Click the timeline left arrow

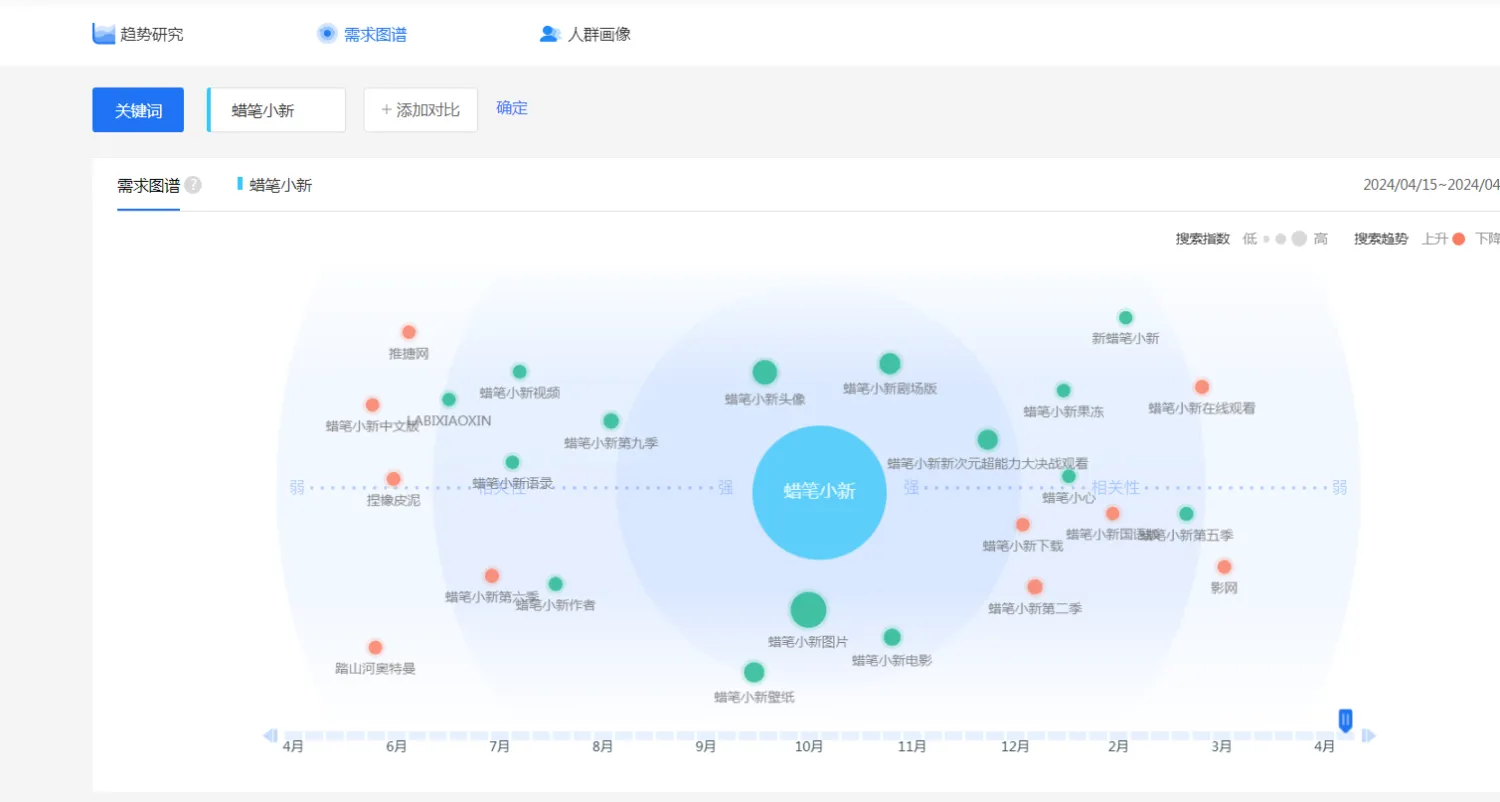[x=270, y=736]
